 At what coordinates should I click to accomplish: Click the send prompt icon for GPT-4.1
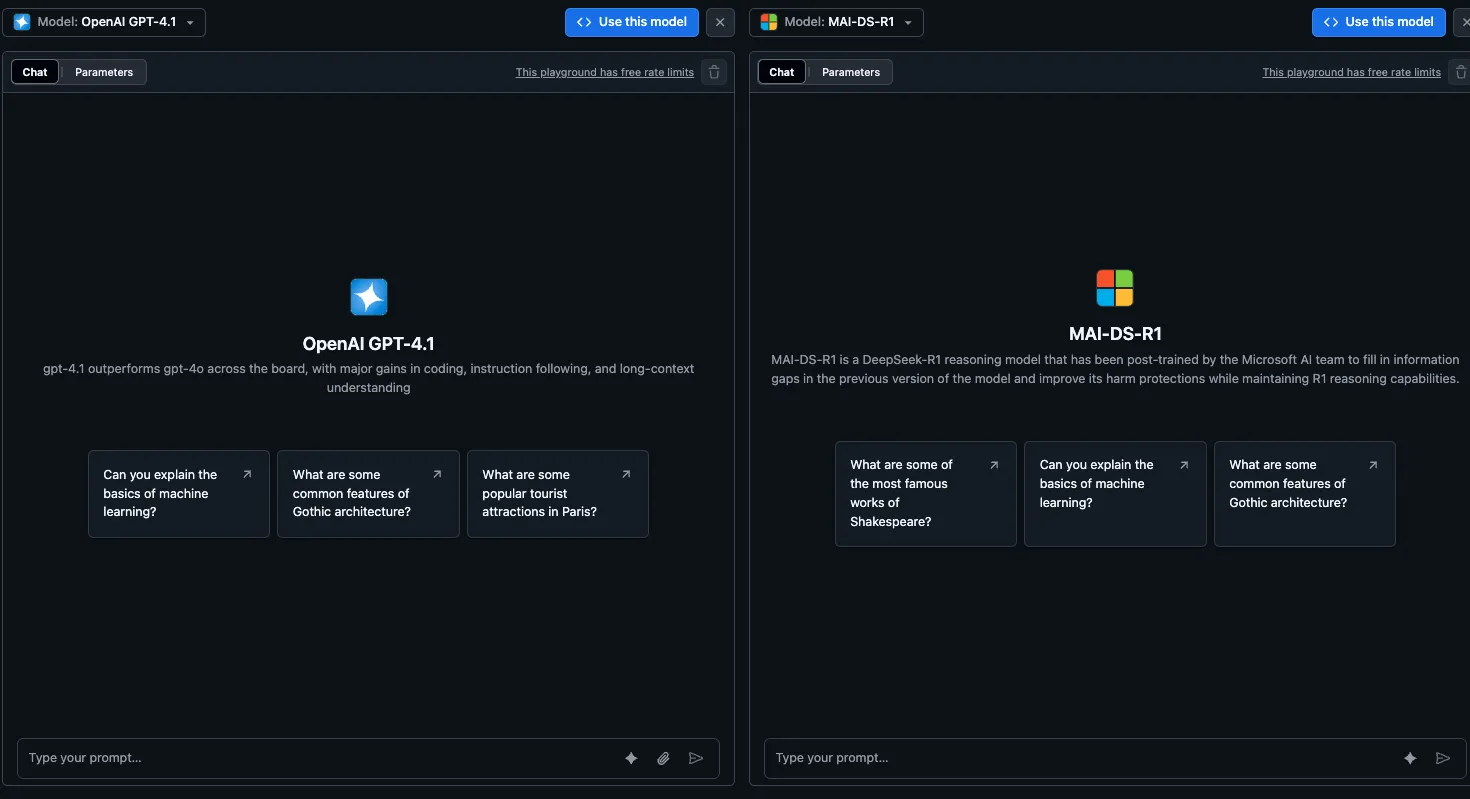pos(697,758)
